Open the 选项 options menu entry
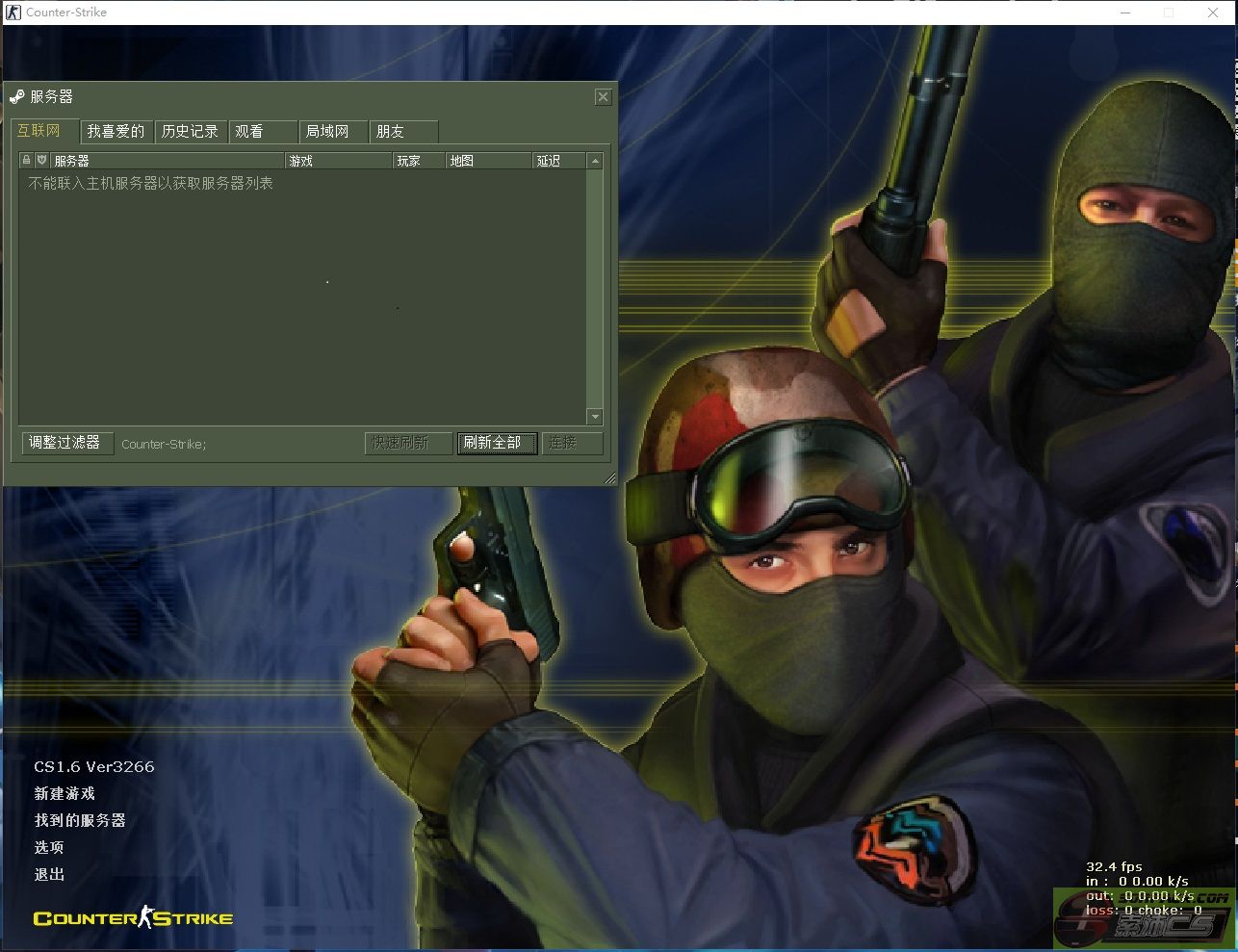Image resolution: width=1238 pixels, height=952 pixels. (49, 848)
